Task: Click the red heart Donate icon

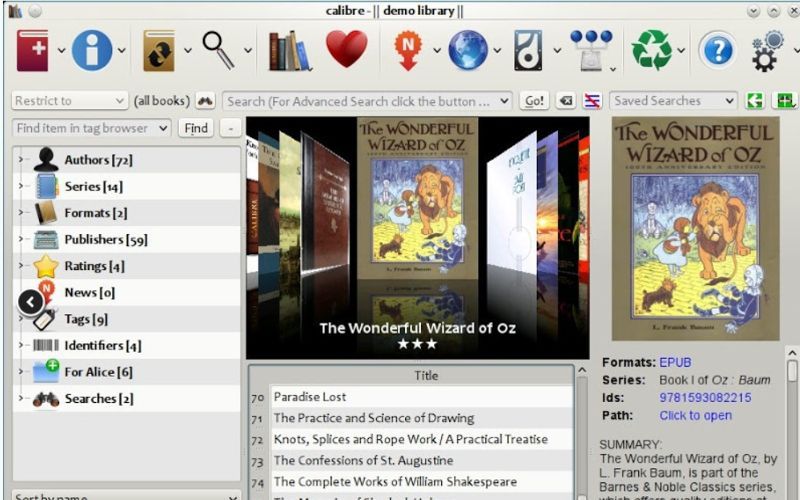Action: click(346, 49)
